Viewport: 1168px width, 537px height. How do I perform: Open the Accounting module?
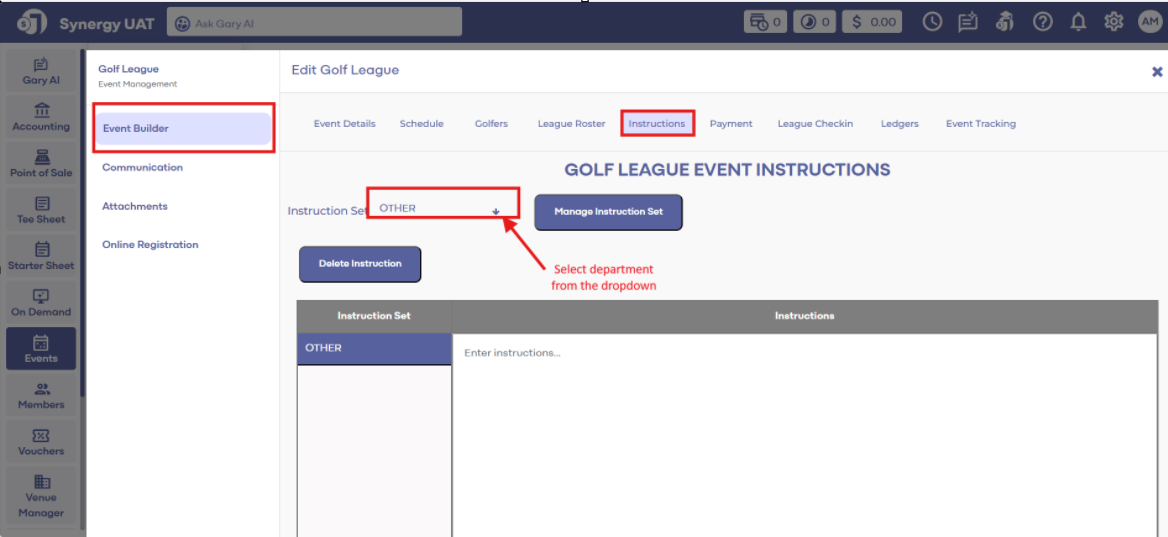point(41,117)
